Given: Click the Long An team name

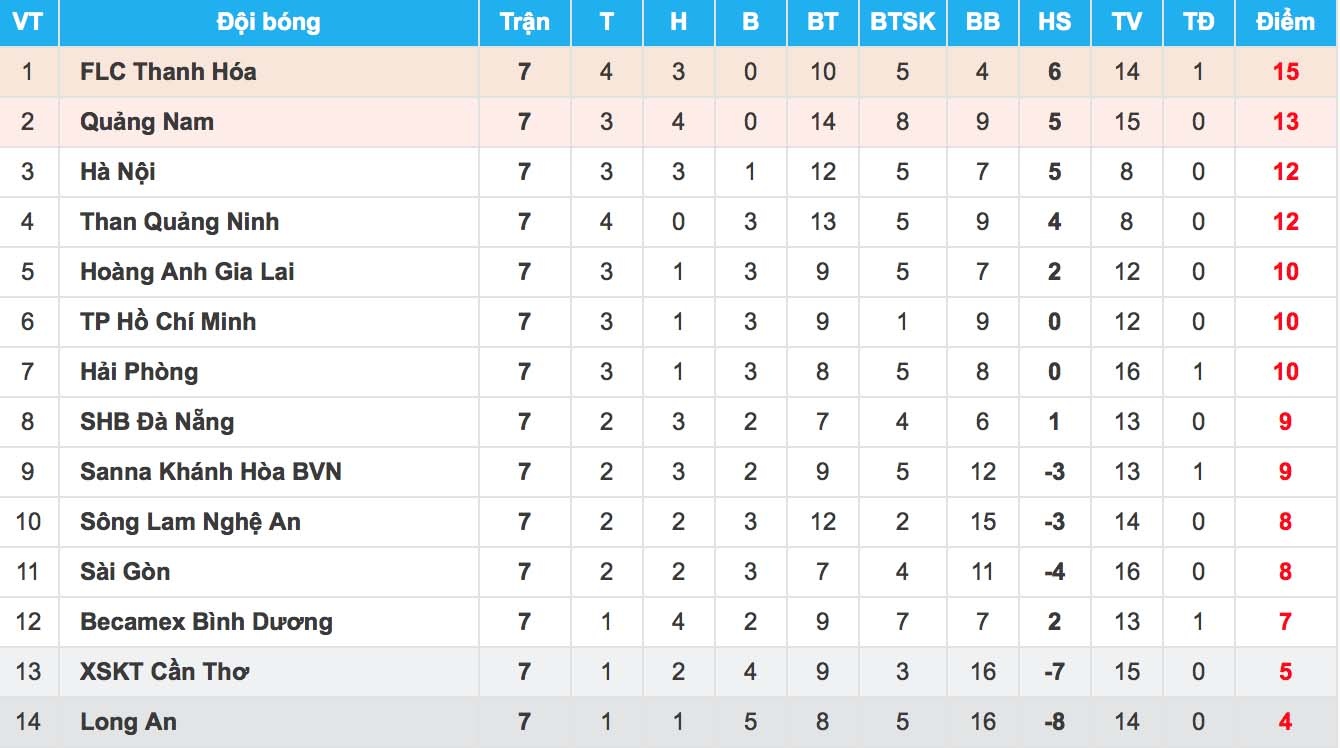Looking at the screenshot, I should 128,722.
